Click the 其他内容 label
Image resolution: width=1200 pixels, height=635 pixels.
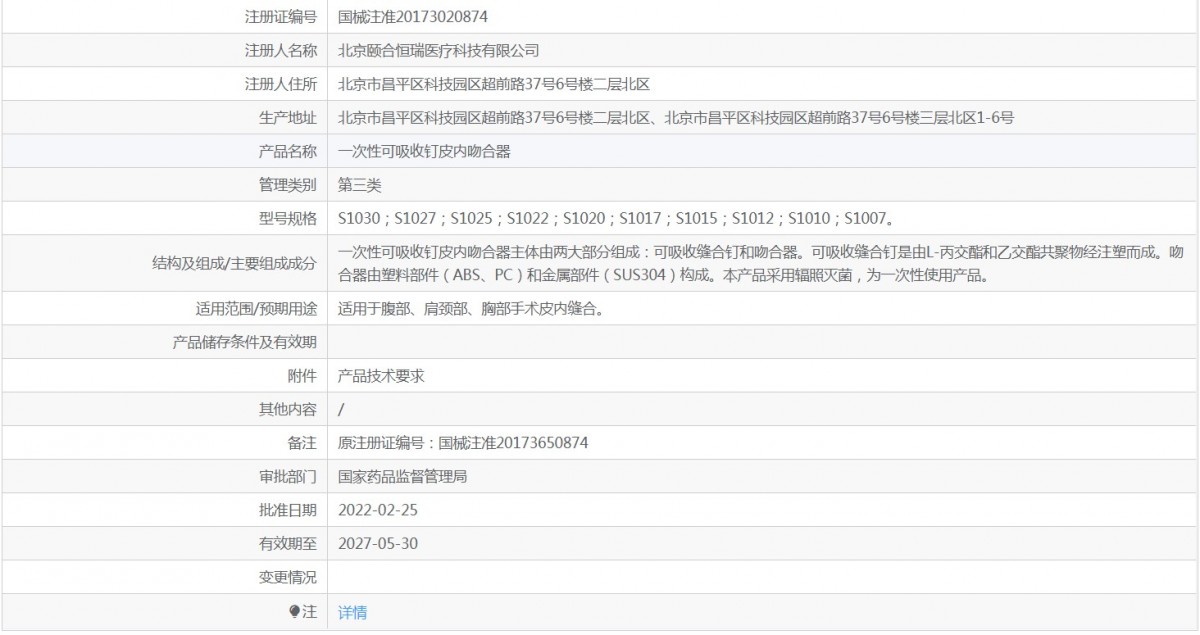pyautogui.click(x=287, y=409)
